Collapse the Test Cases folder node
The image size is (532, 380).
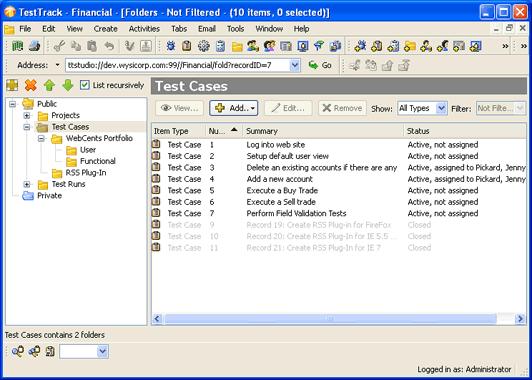click(x=27, y=127)
